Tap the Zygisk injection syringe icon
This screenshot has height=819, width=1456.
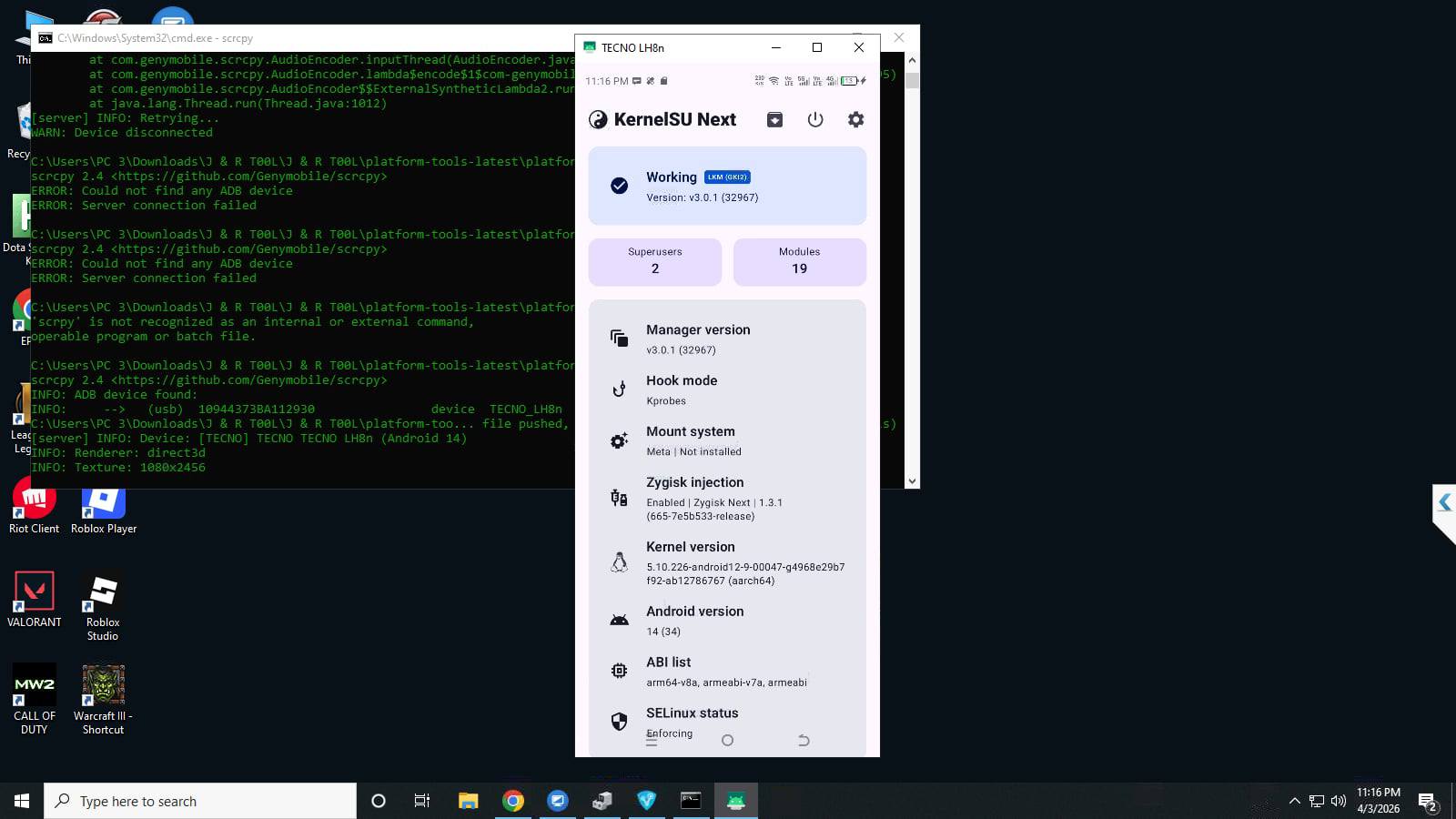tap(619, 498)
